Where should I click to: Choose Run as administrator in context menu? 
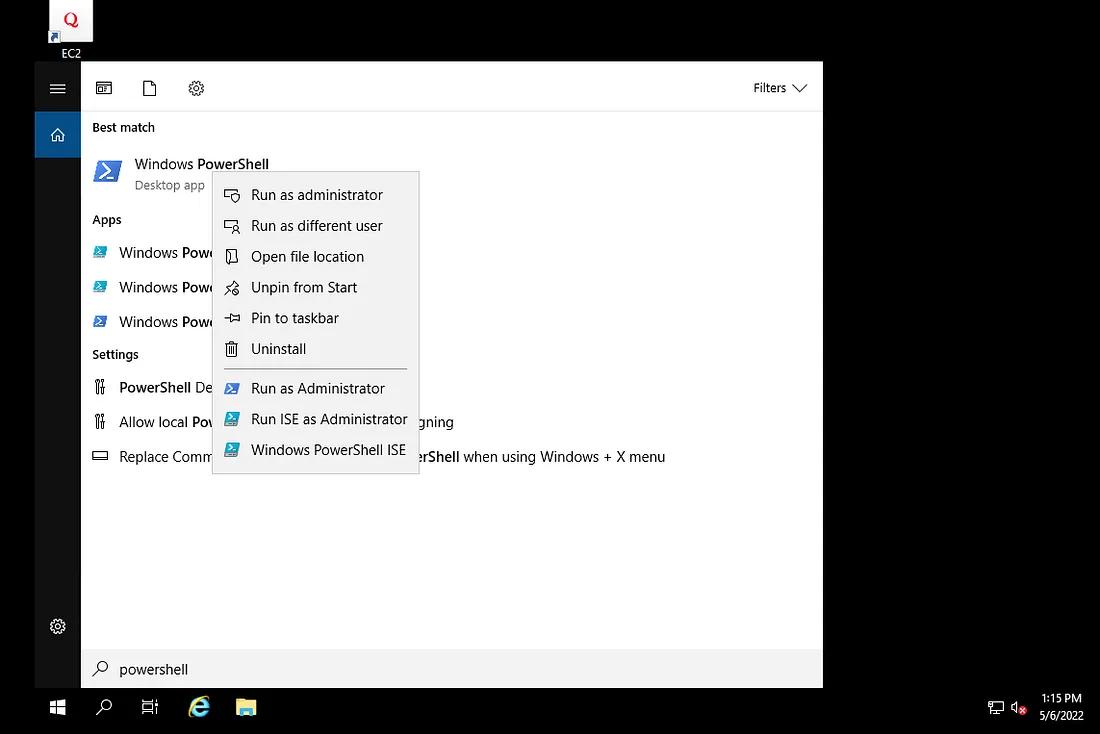pyautogui.click(x=316, y=195)
